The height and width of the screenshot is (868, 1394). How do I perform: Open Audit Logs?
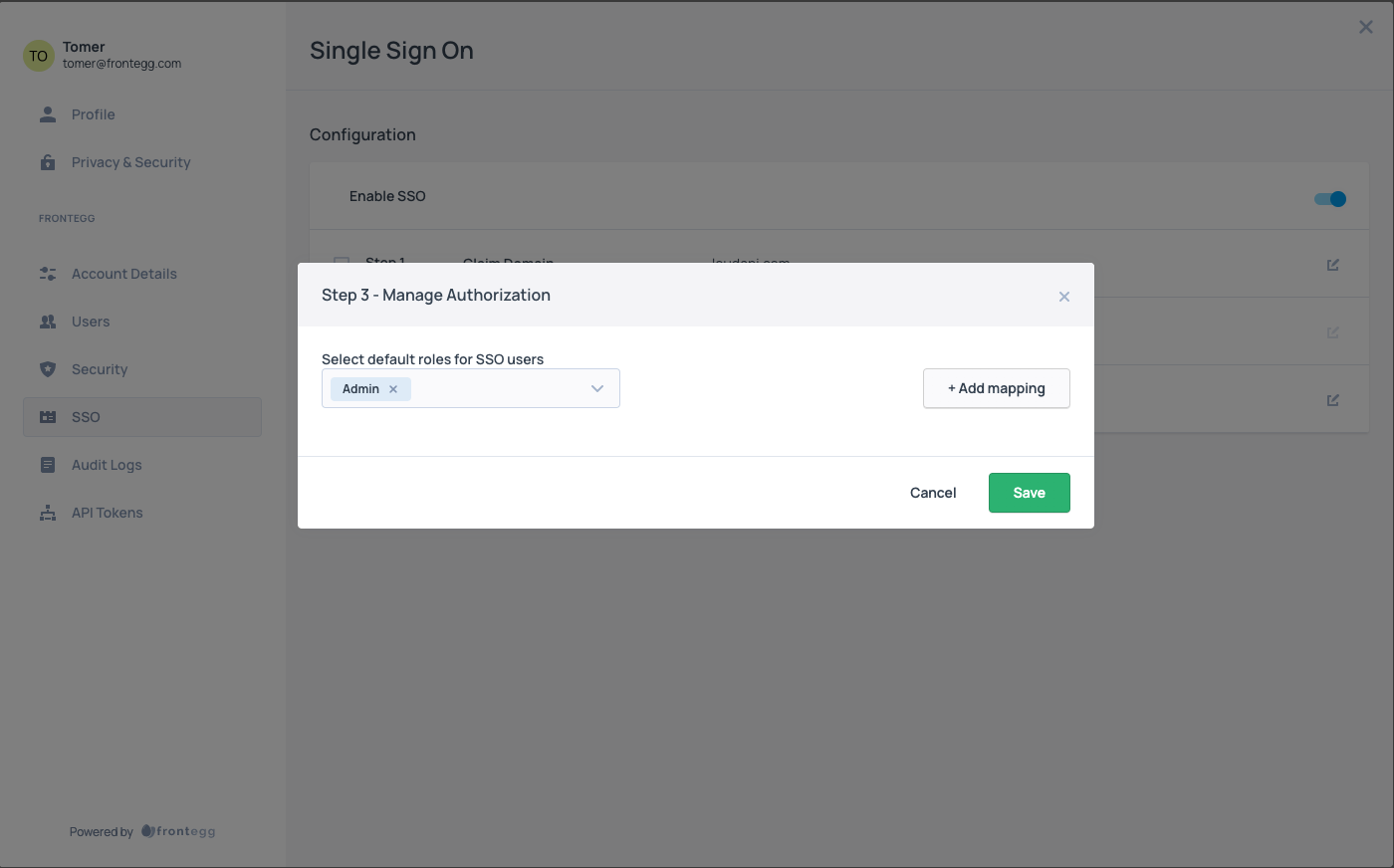click(x=142, y=465)
